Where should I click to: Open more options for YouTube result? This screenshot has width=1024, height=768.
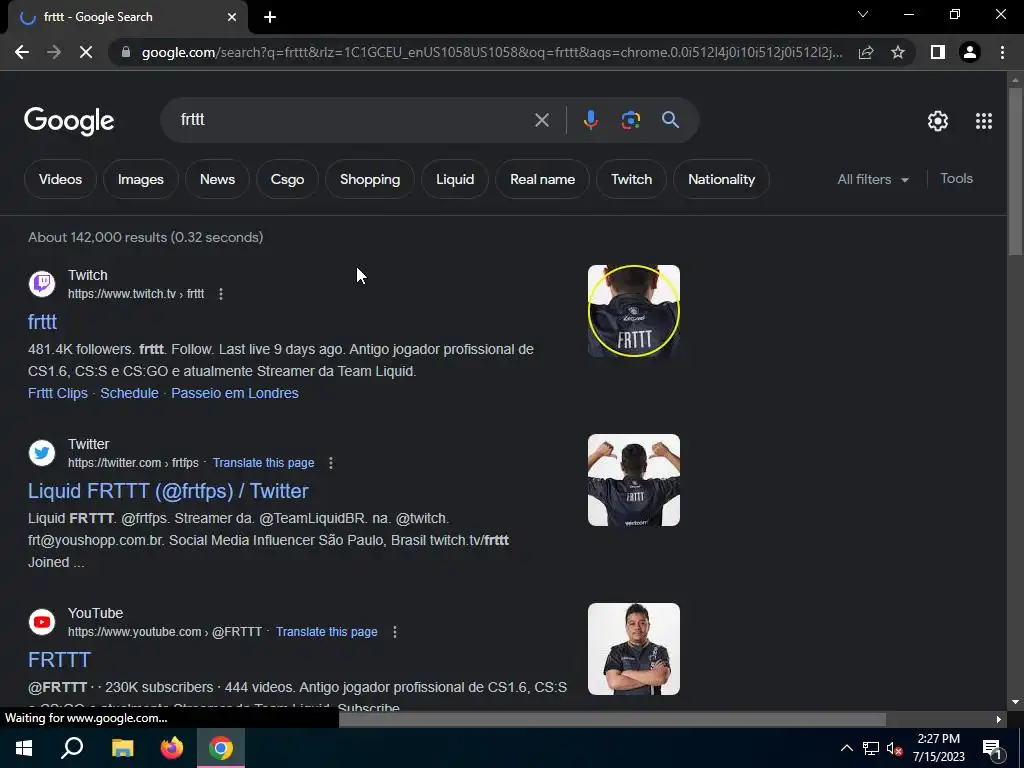394,632
